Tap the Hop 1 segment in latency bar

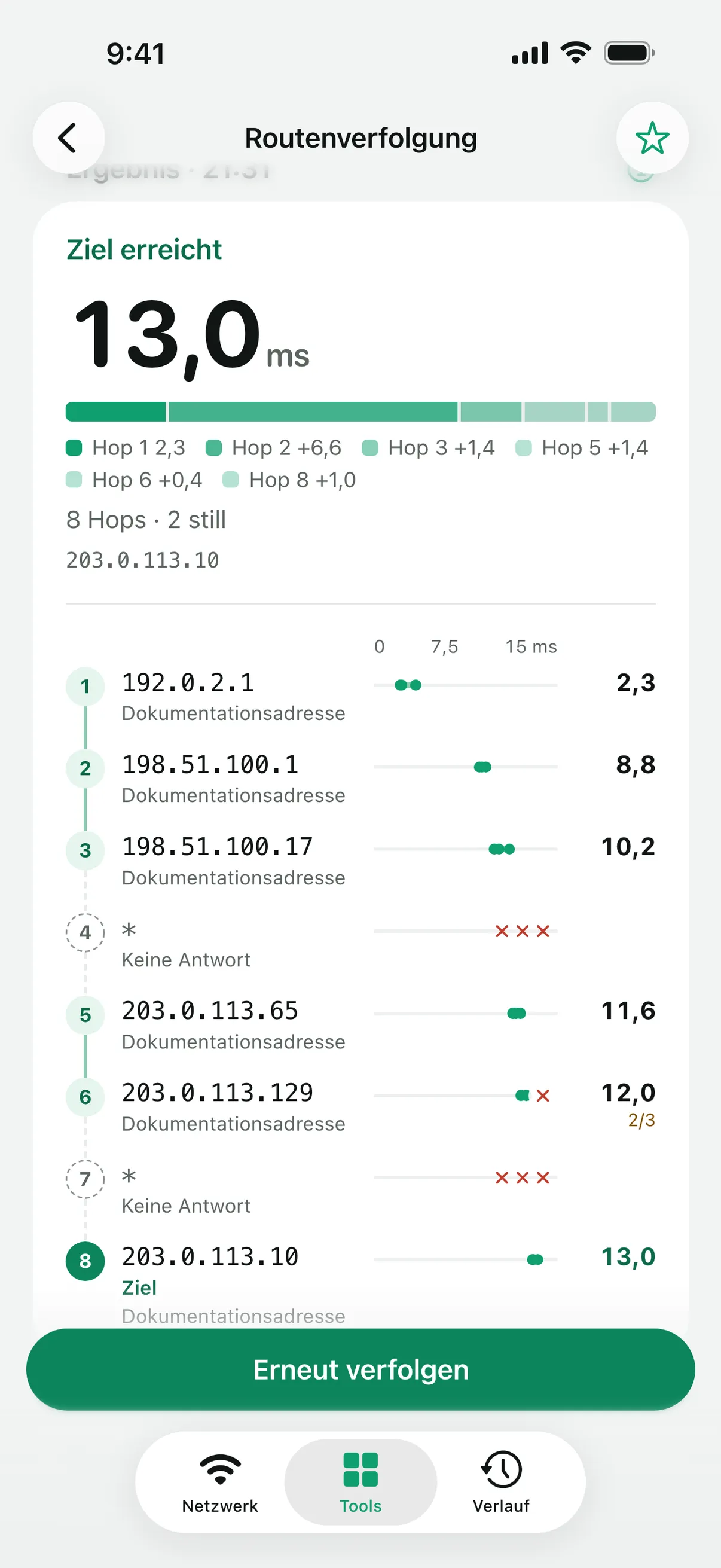(115, 411)
